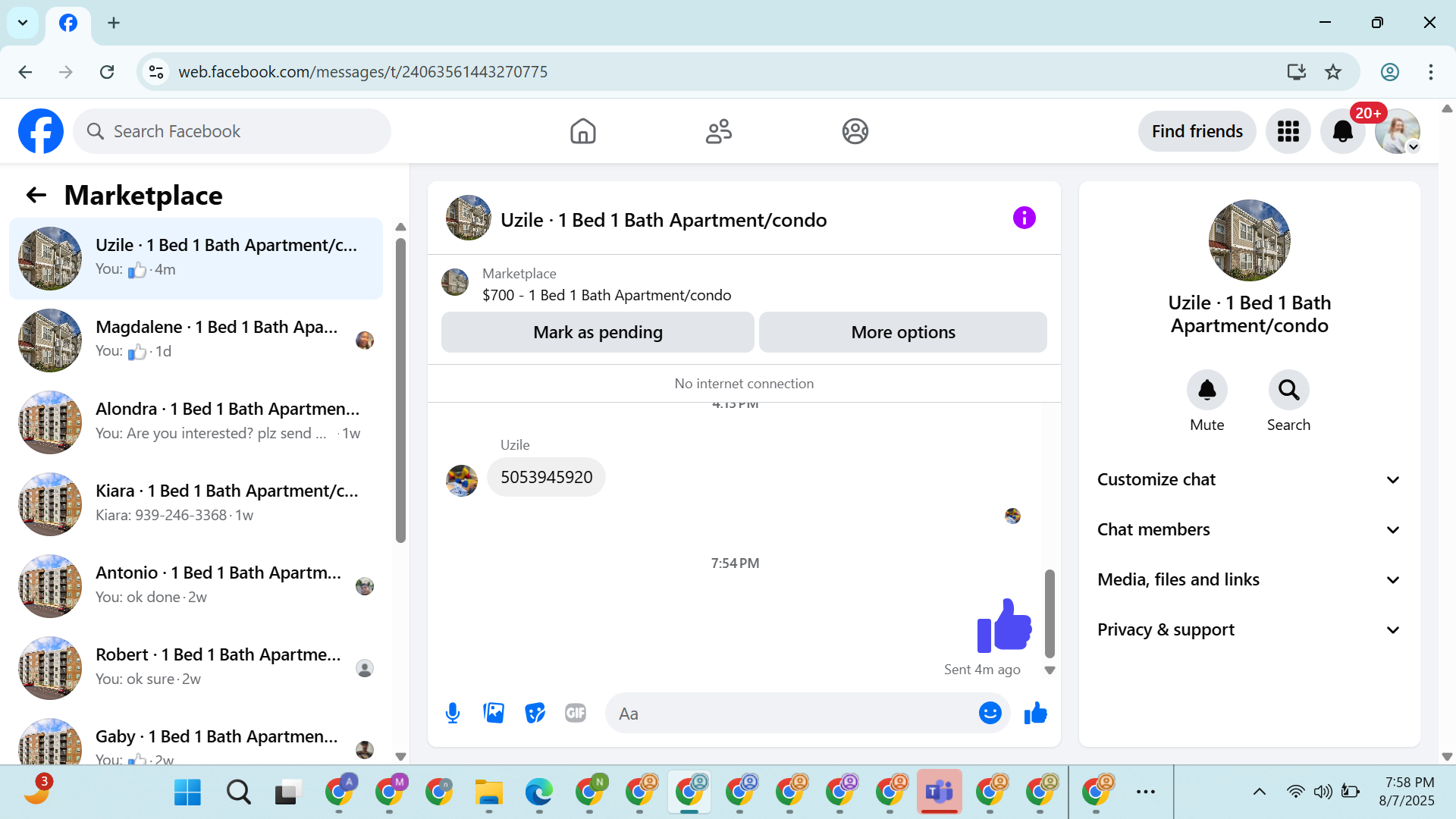Select the Facebook browser tab
The height and width of the screenshot is (819, 1456).
pos(68,23)
